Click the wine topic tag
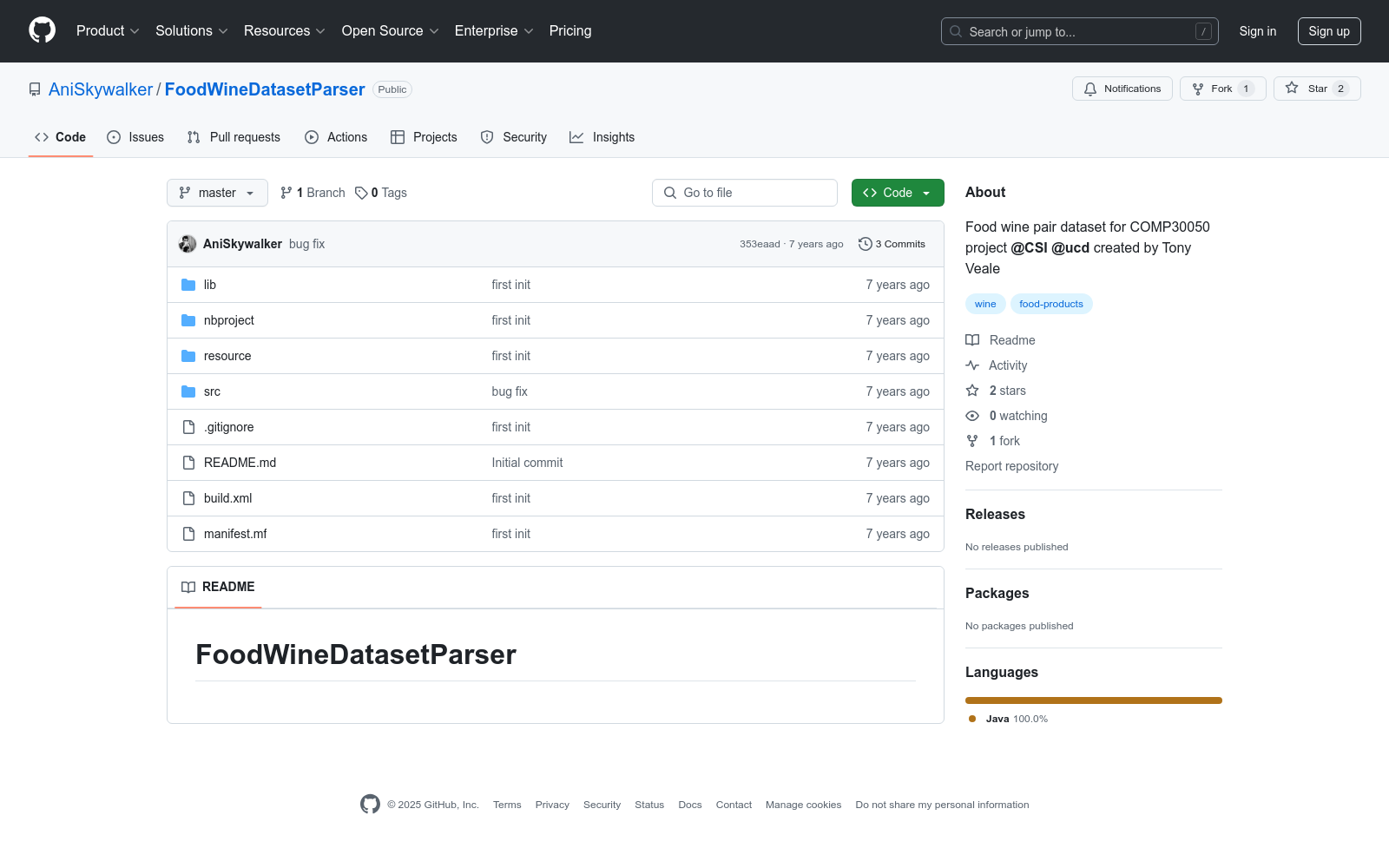The image size is (1389, 868). [x=985, y=304]
